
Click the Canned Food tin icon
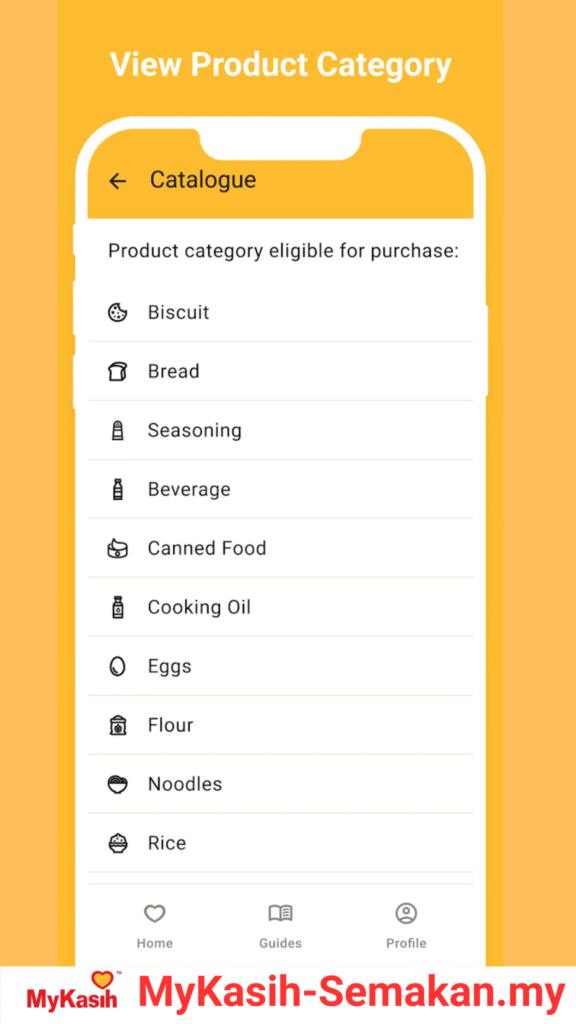tap(118, 548)
